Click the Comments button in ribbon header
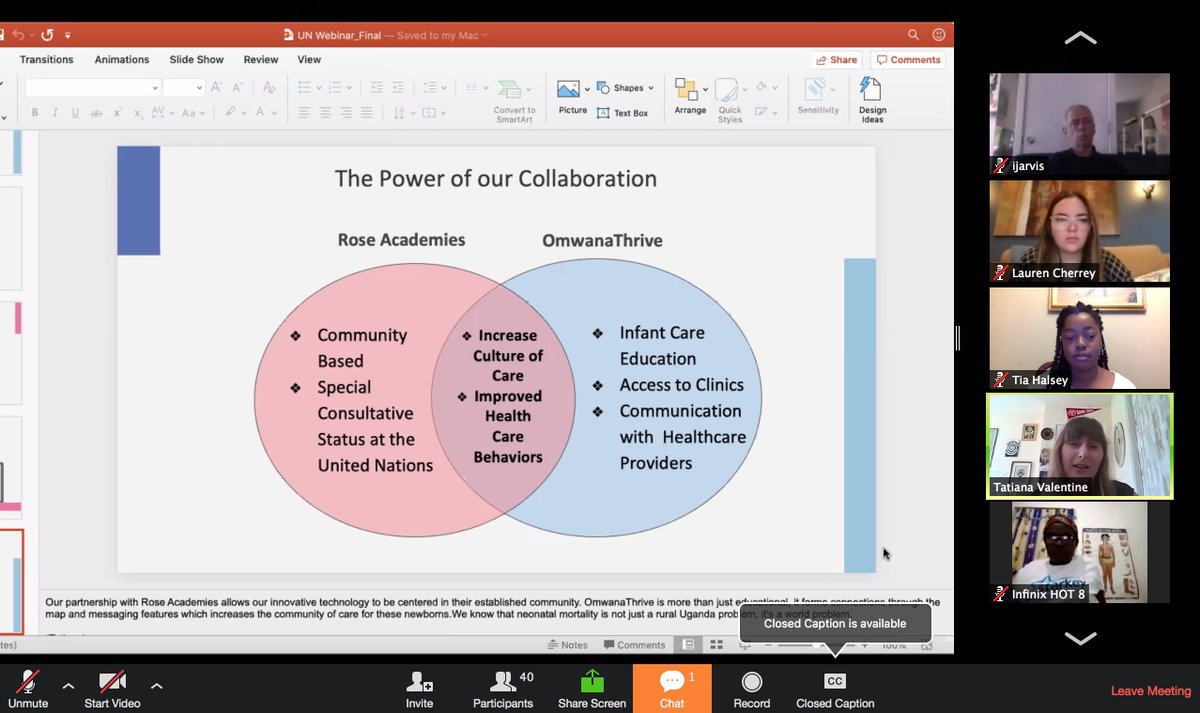This screenshot has height=713, width=1200. [908, 60]
